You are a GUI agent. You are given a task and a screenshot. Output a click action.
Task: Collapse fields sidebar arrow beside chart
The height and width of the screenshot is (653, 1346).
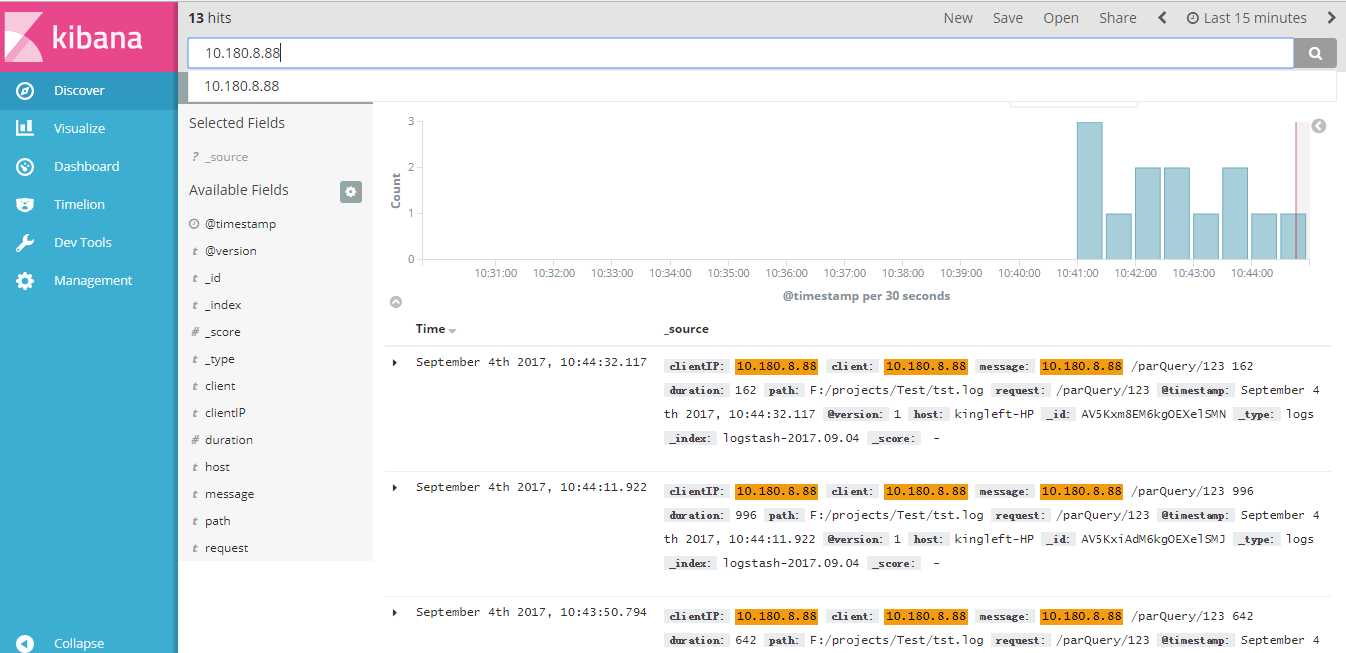tap(1319, 126)
